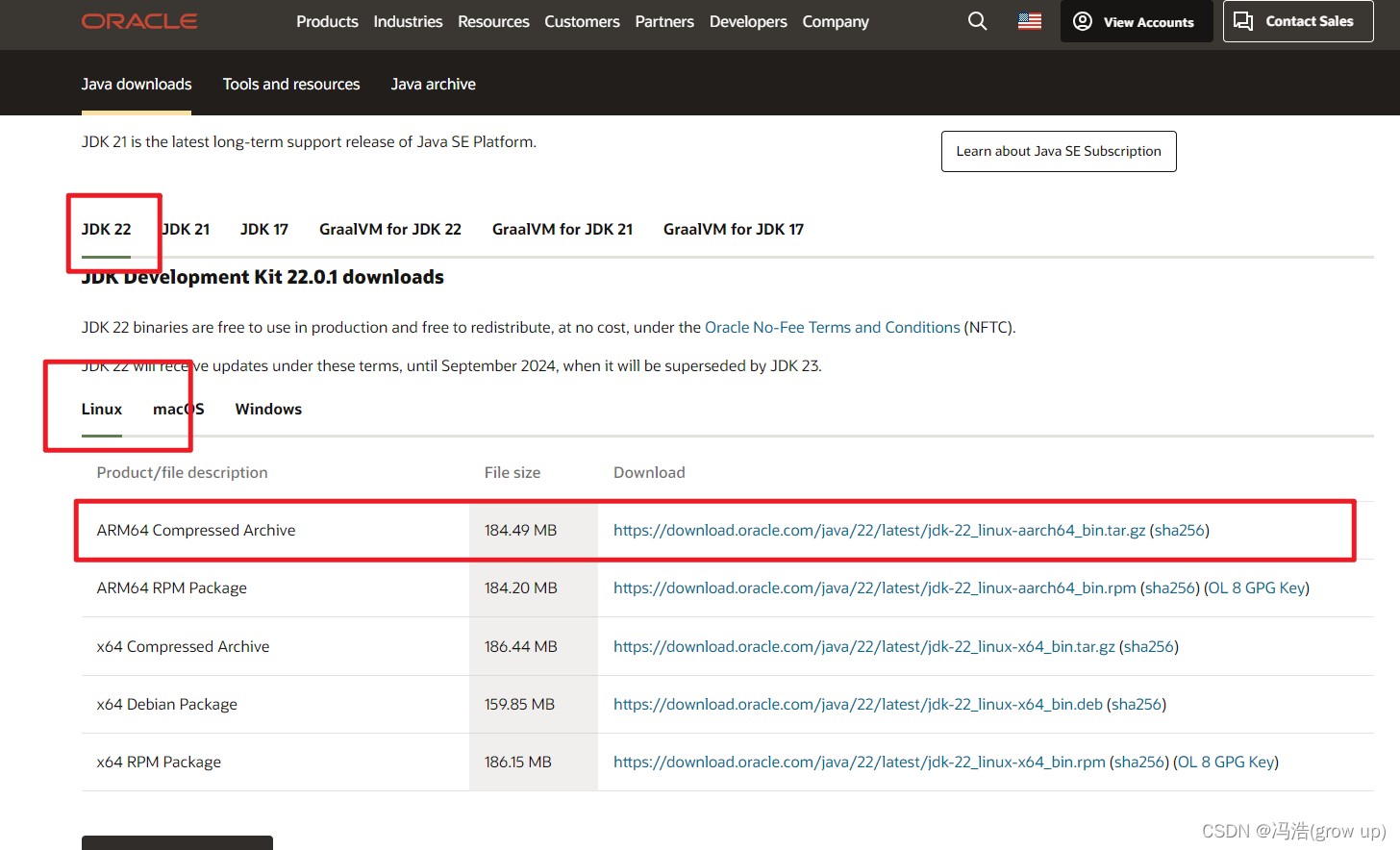Image resolution: width=1400 pixels, height=850 pixels.
Task: Open the Industries menu
Action: point(408,21)
